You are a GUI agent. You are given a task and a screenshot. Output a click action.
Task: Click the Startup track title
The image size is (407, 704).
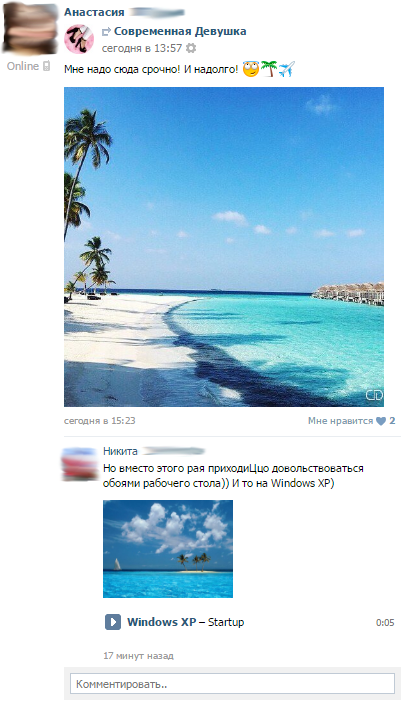[x=226, y=622]
